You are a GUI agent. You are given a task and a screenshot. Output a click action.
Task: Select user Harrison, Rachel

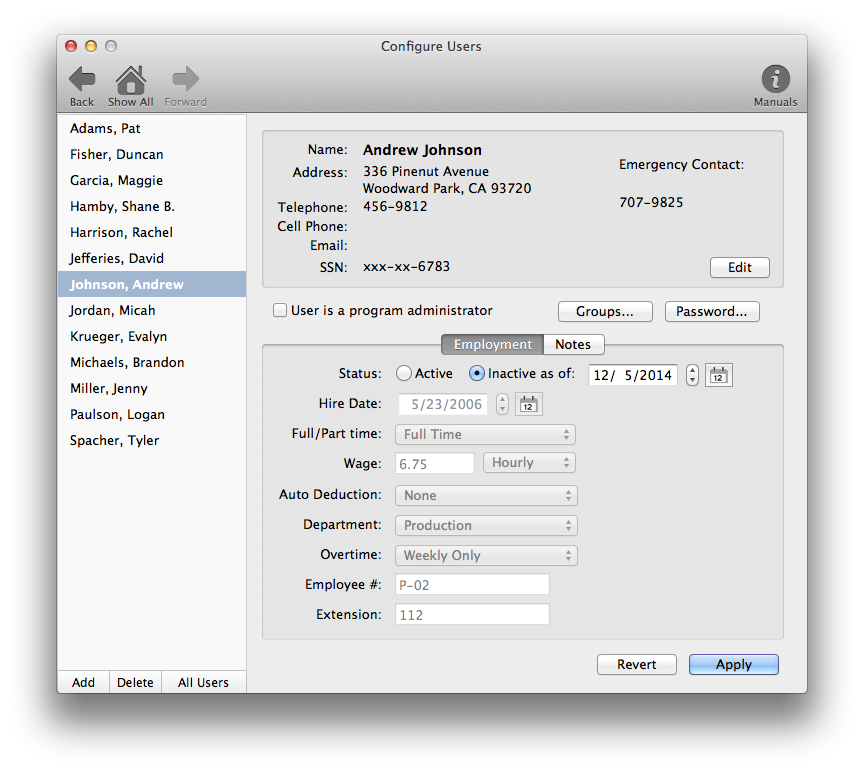152,232
